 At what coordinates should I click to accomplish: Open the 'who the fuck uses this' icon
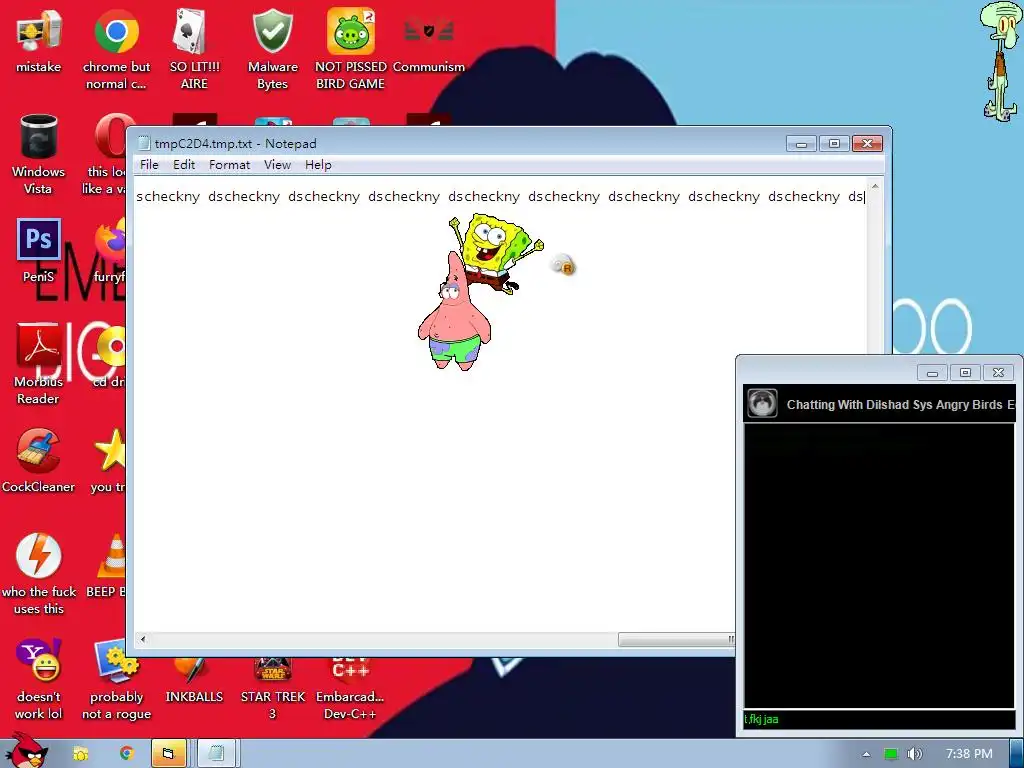(39, 575)
